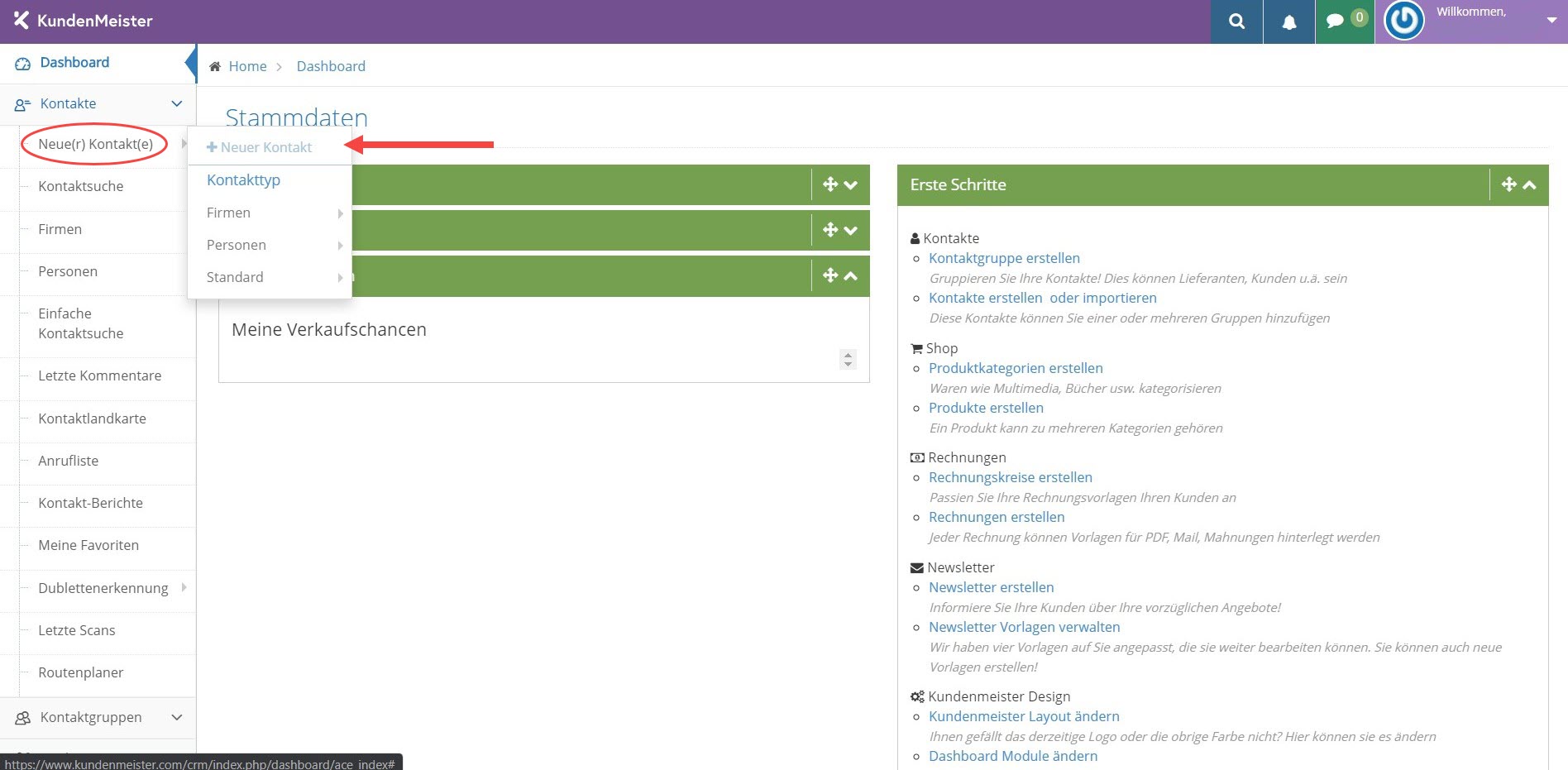Click the Kontaktgruppen group icon in sidebar
The image size is (1568, 770).
[x=22, y=718]
